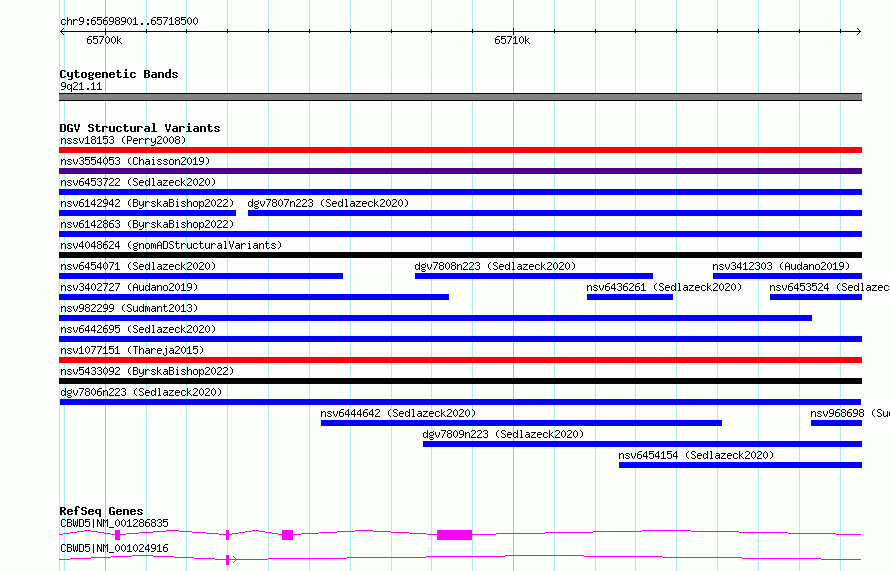The image size is (890, 571).
Task: Click the nsv6453722 (Sedlazeck2020) variant label
Action: point(138,182)
